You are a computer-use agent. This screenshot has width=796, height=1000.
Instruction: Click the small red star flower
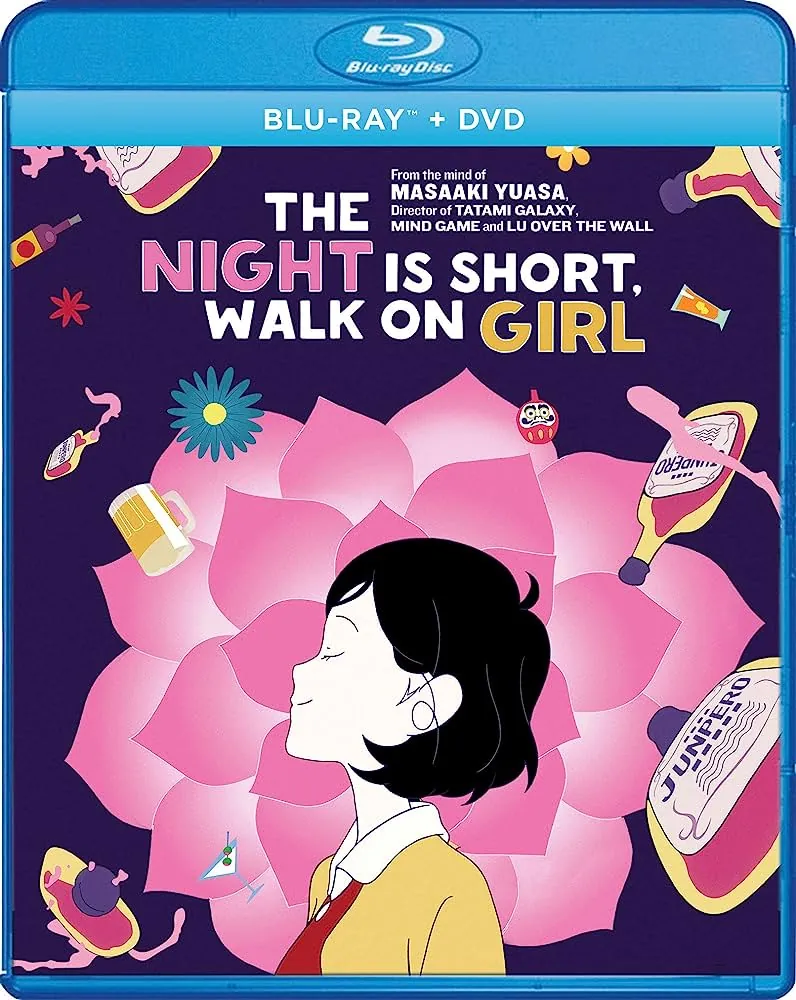point(69,307)
